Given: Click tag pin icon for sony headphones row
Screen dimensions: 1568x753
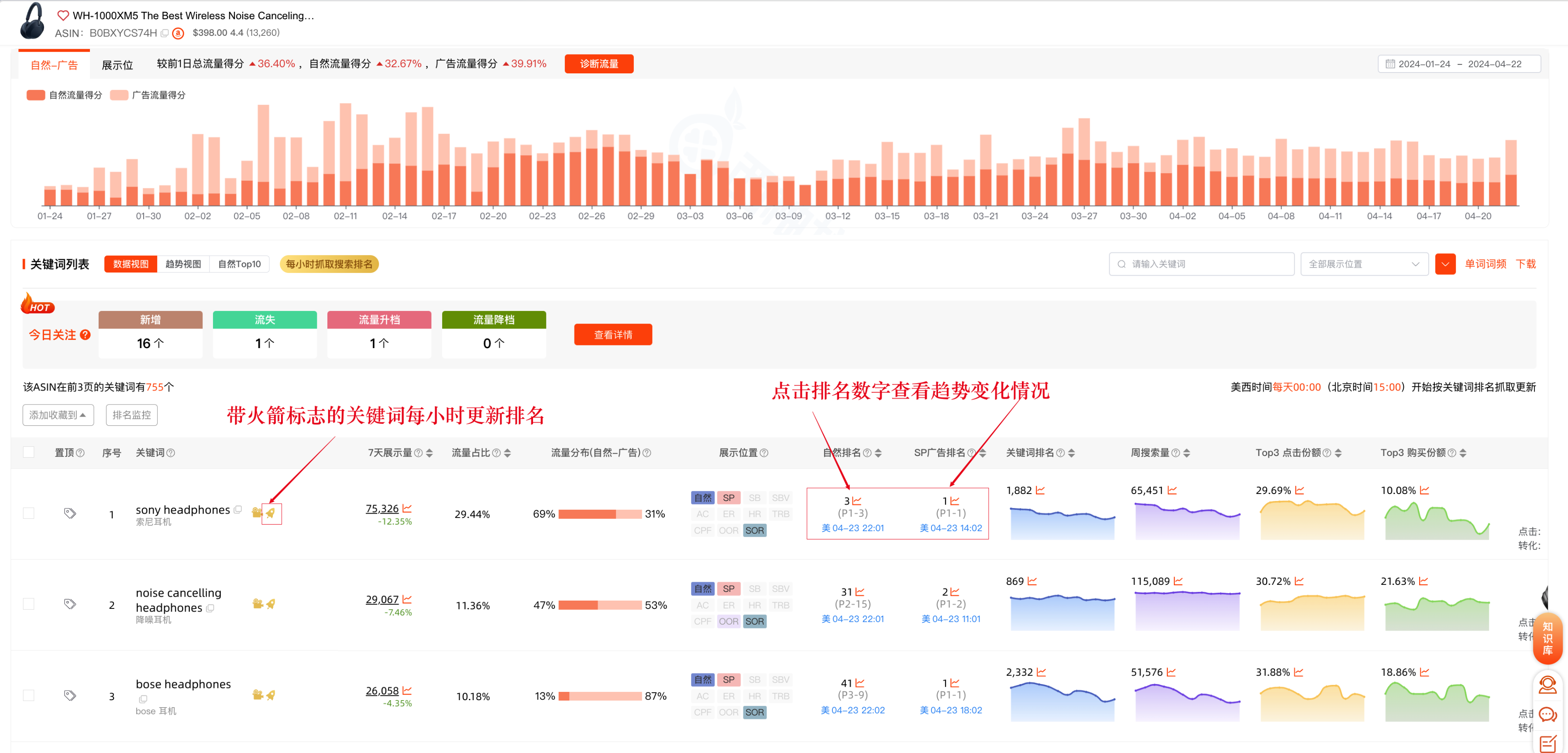Looking at the screenshot, I should click(70, 514).
